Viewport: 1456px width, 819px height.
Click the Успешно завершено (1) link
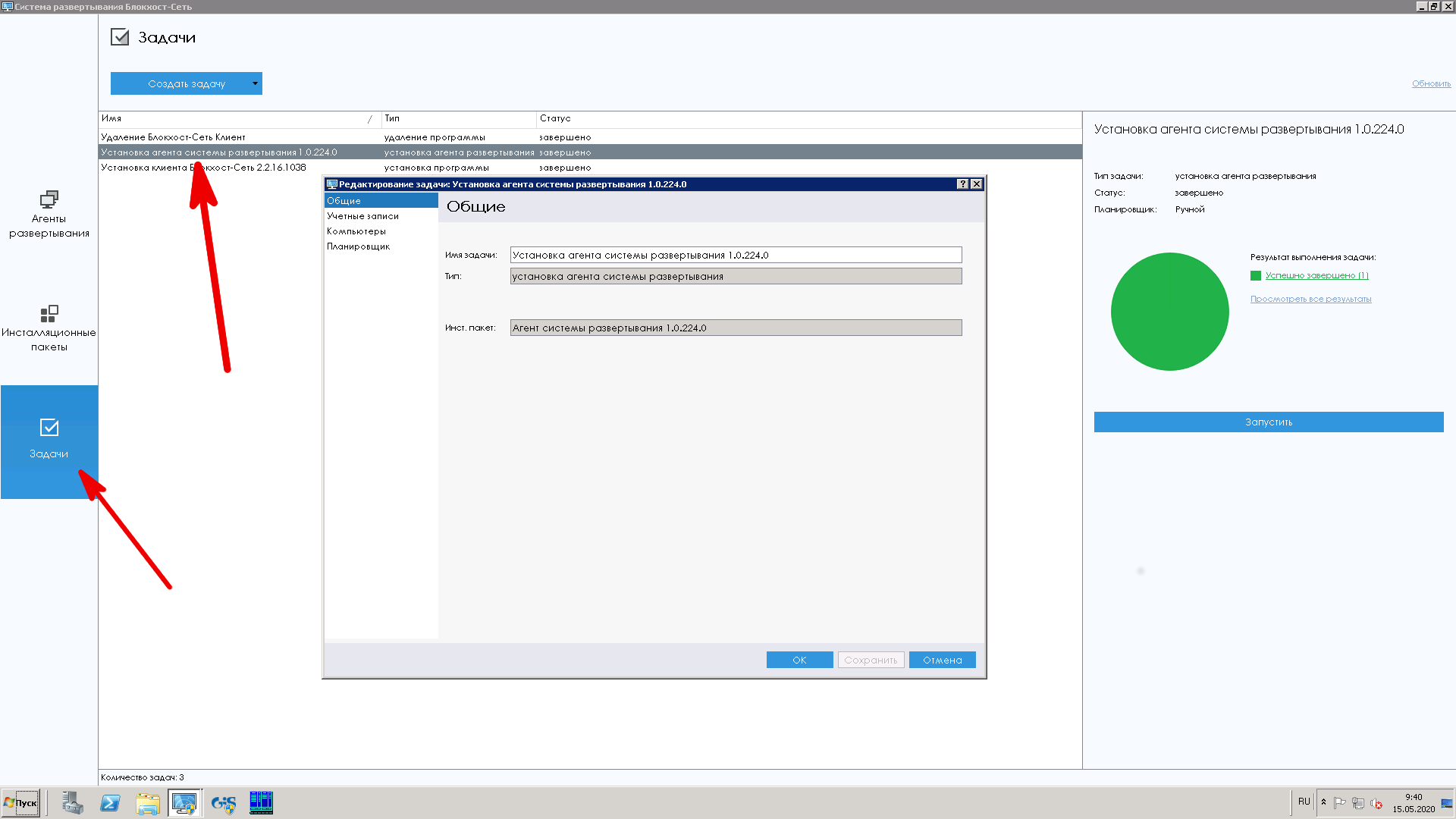[1316, 275]
